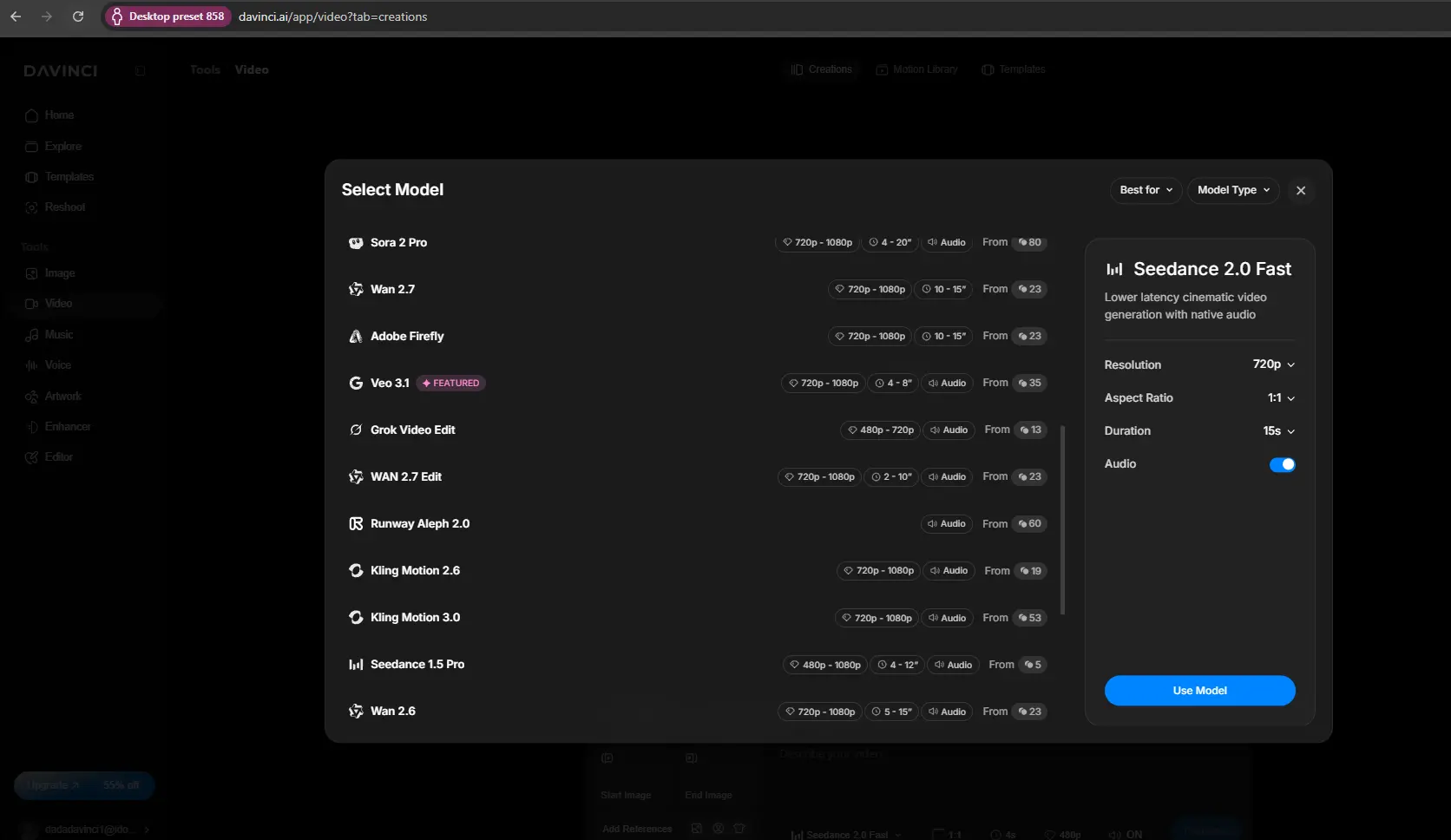The image size is (1451, 840).
Task: Click the Image tool icon in sidebar
Action: pos(32,274)
